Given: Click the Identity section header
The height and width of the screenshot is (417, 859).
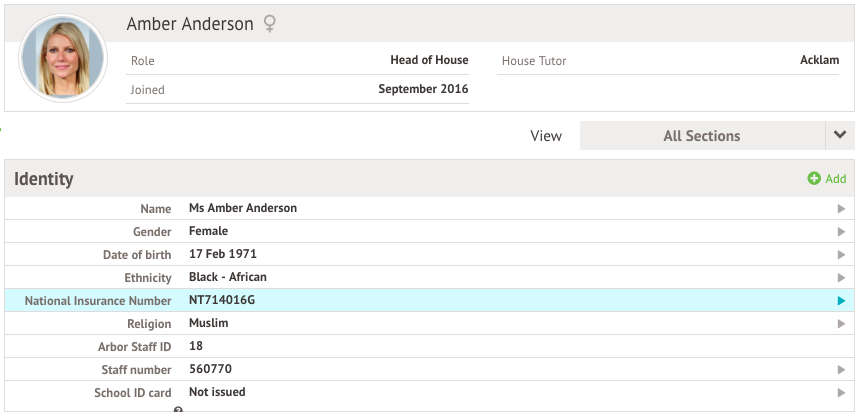Looking at the screenshot, I should (x=44, y=179).
